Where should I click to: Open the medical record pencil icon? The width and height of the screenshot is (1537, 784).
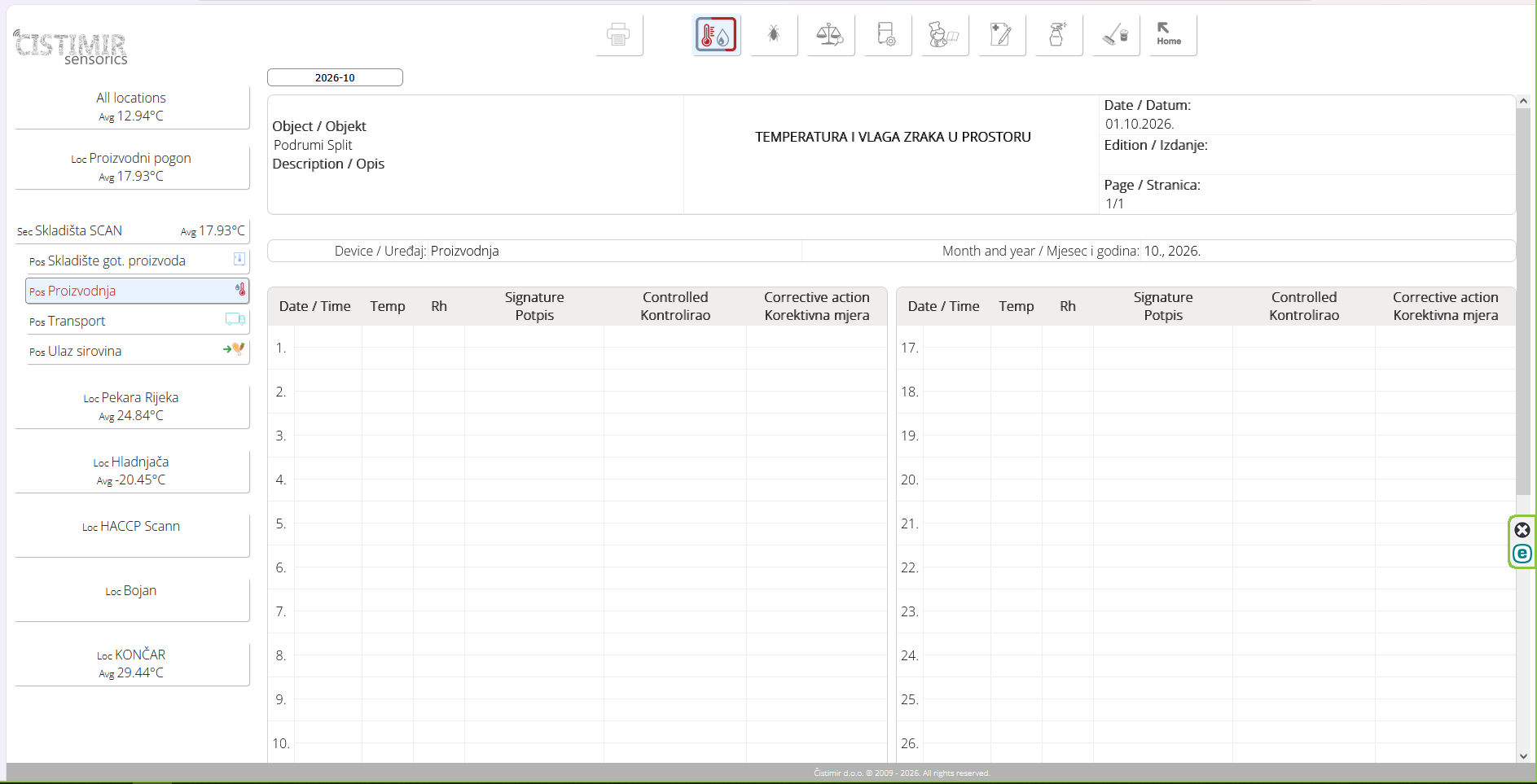pos(1001,35)
